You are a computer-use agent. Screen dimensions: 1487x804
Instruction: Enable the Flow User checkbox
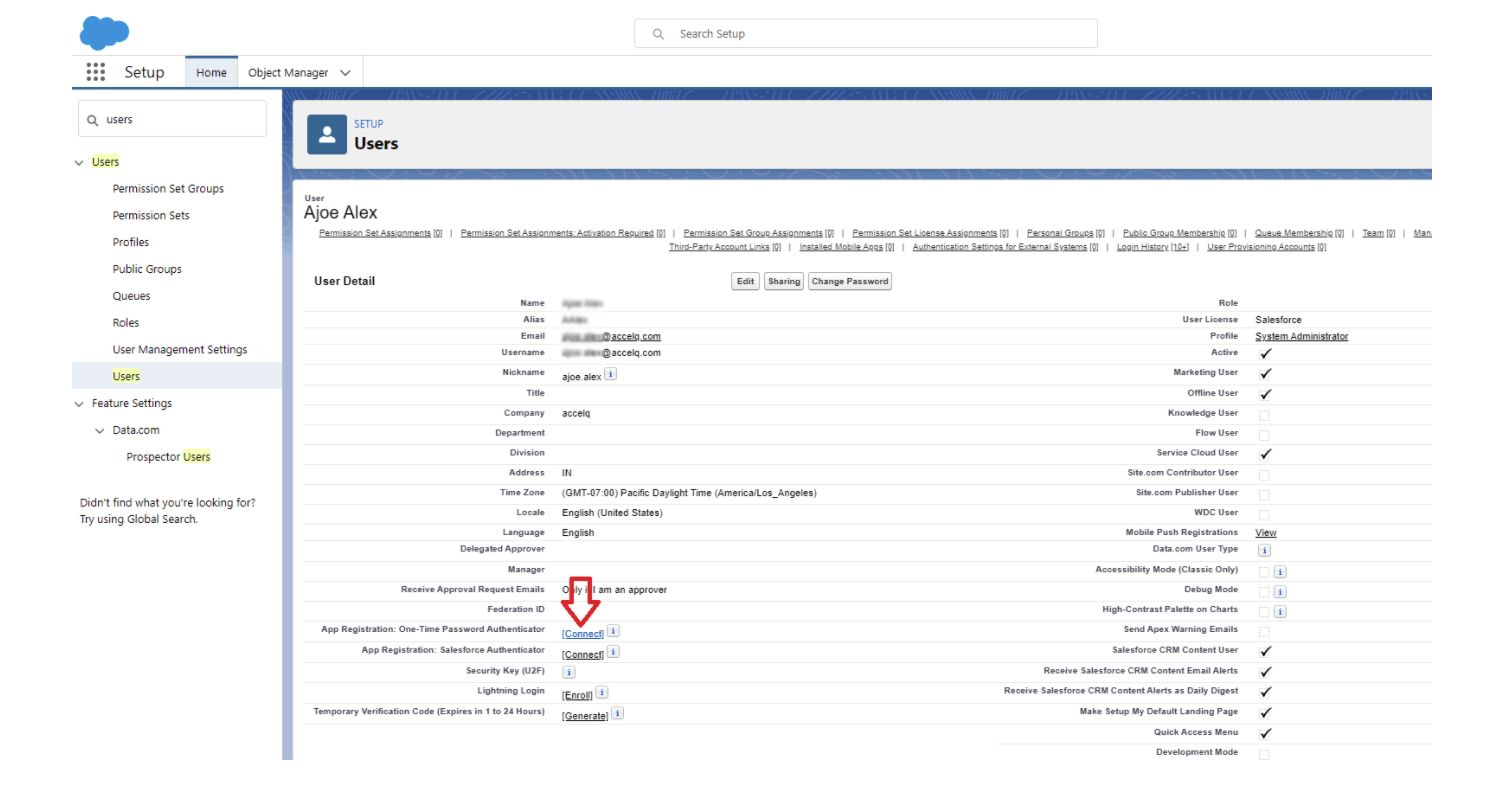coord(1264,434)
